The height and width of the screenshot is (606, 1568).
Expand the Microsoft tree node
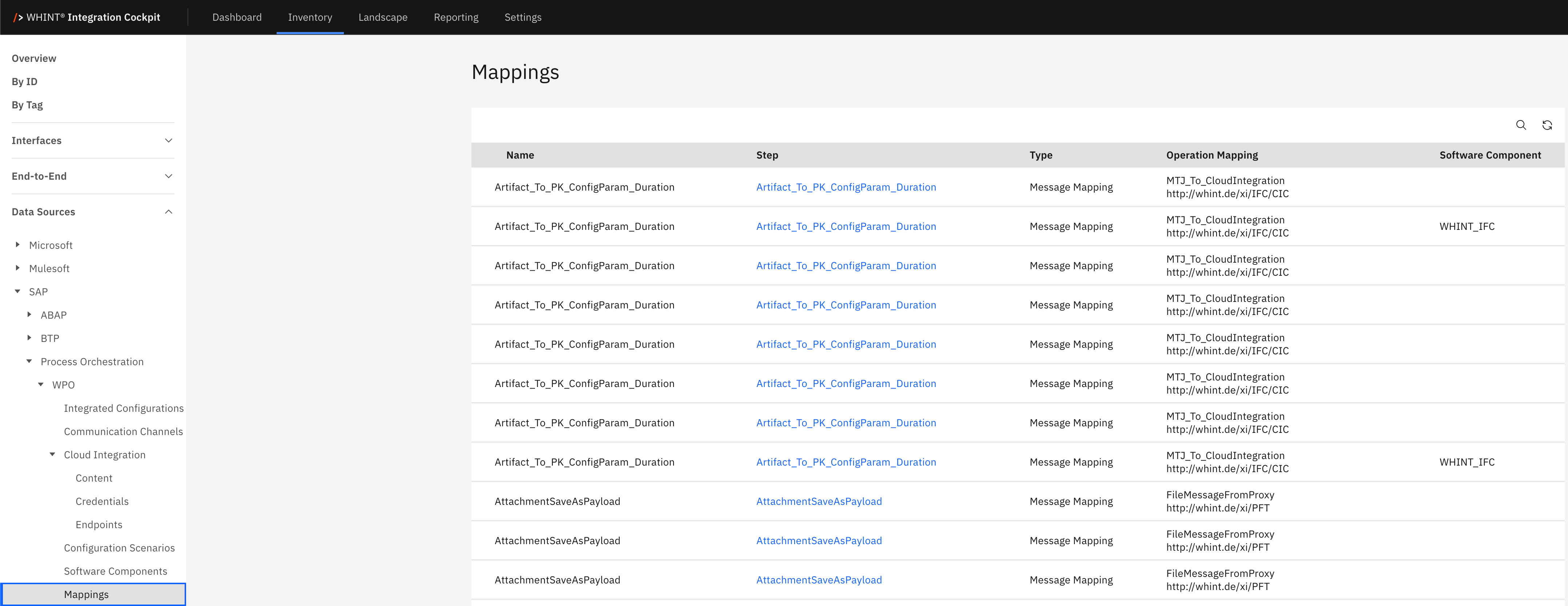tap(18, 245)
